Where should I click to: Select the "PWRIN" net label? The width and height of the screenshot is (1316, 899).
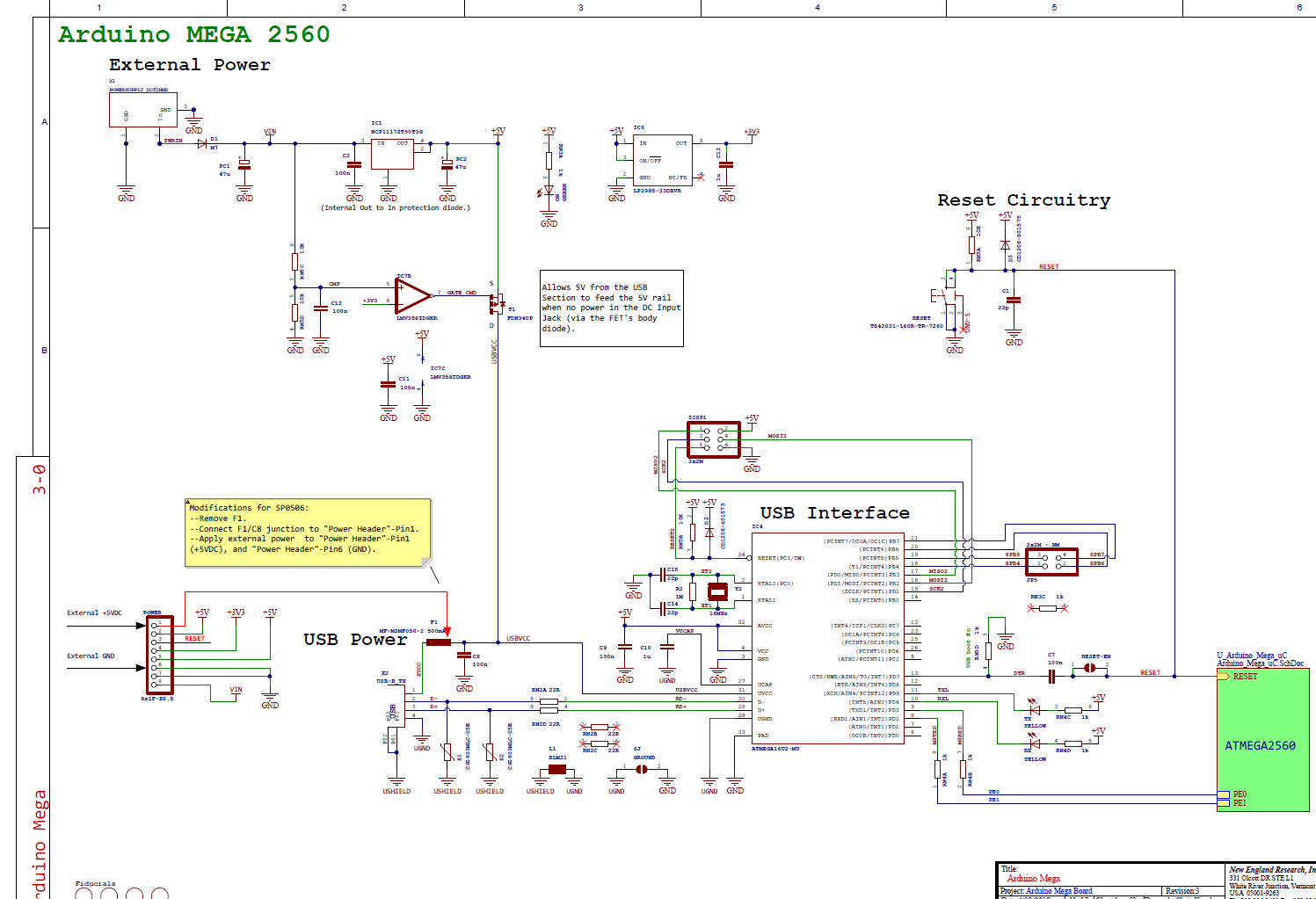coord(173,141)
